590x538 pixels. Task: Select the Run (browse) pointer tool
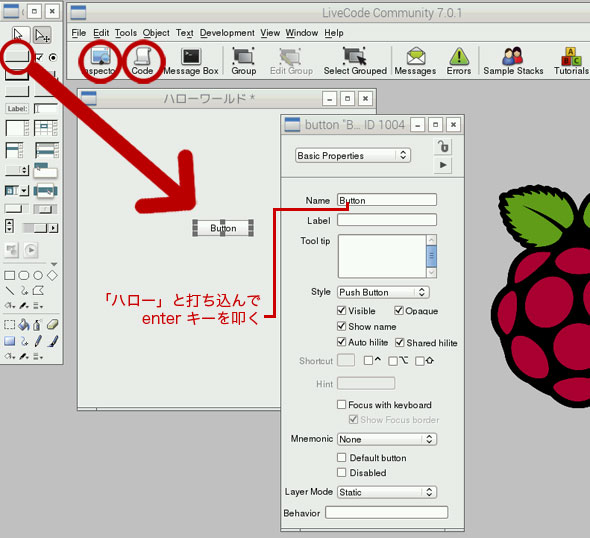click(x=19, y=35)
